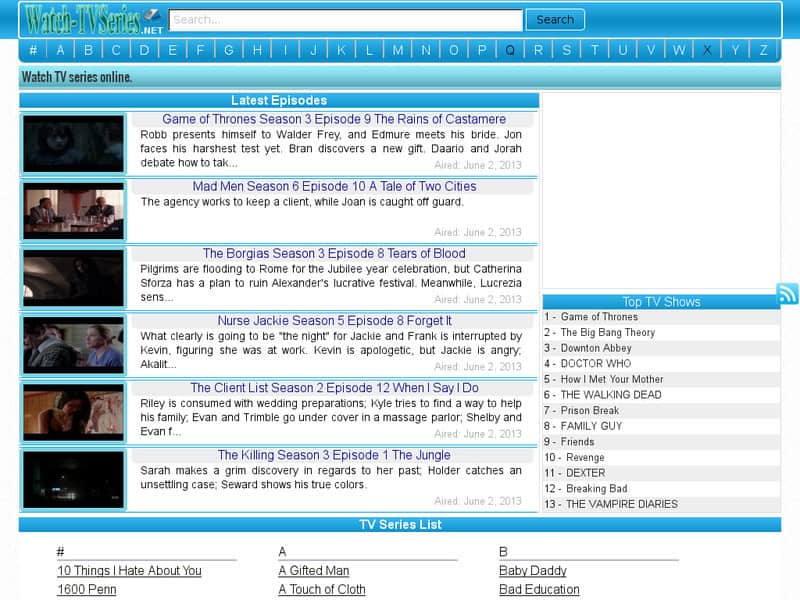Select letter M in alphabet bar
Viewport: 800px width, 600px height.
(x=398, y=50)
